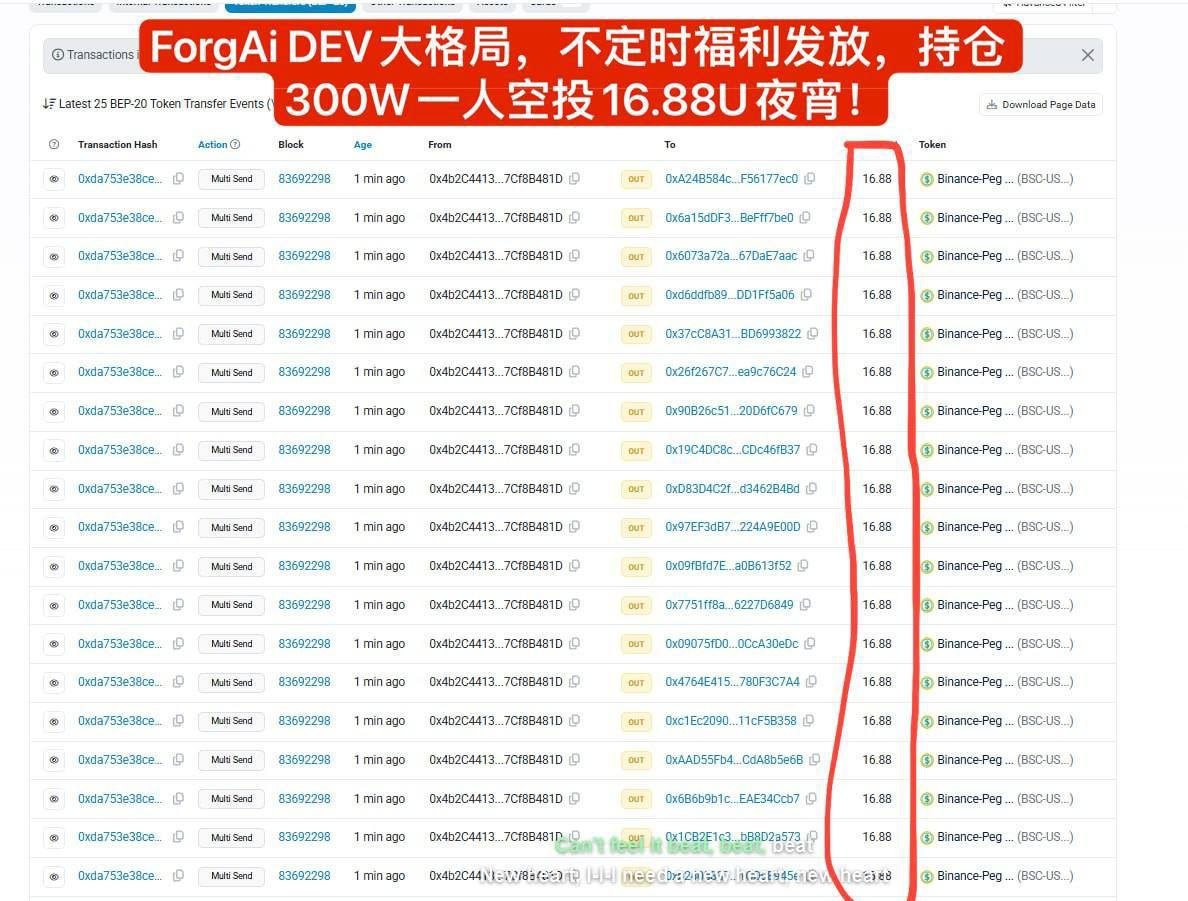Open recipient address 0xA24B584c...F56177ec0
The width and height of the screenshot is (1188, 901).
click(731, 179)
